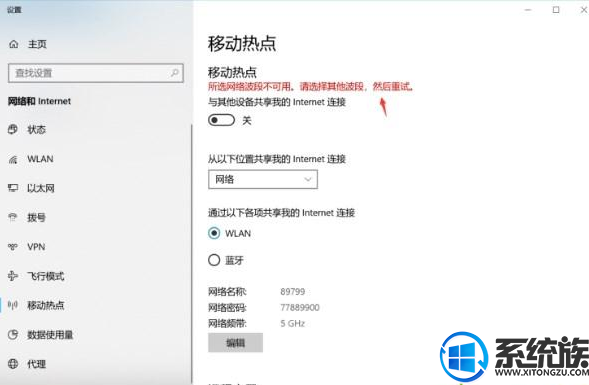Turn on the Internet sharing toggle switch

coord(221,120)
